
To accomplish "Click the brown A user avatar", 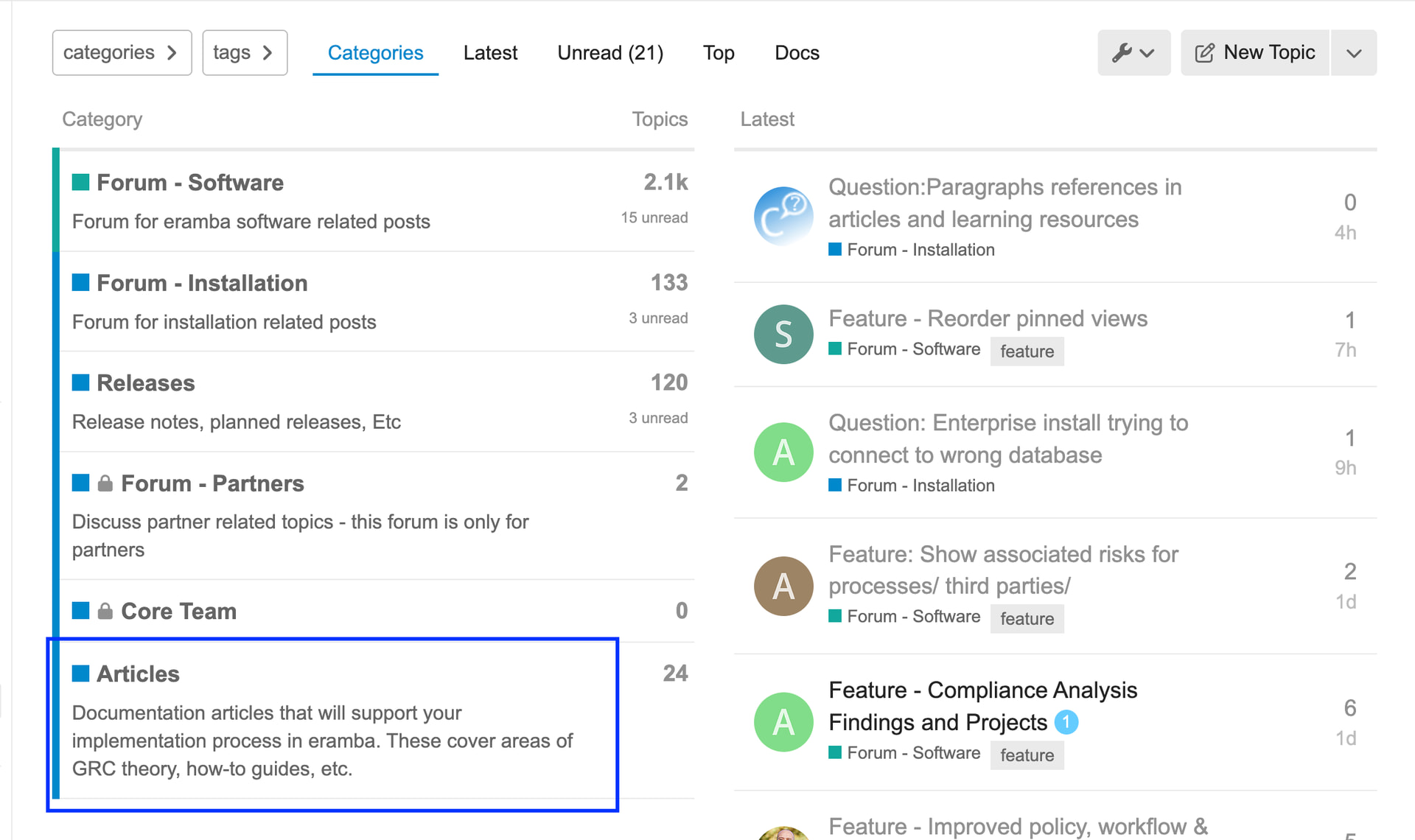I will coord(783,586).
